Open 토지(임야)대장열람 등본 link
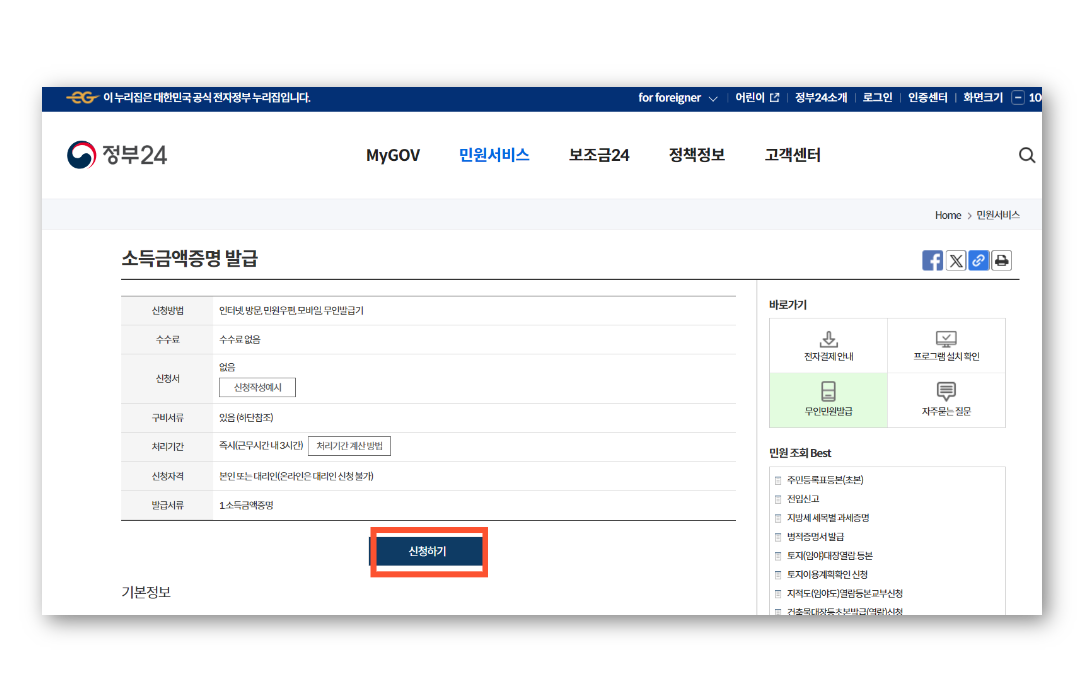The width and height of the screenshot is (1080, 700). [829, 556]
